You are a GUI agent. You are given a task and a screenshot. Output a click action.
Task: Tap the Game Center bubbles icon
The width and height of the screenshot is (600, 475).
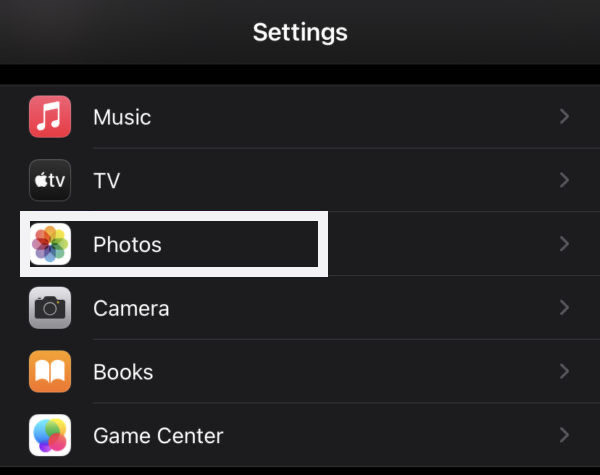pyautogui.click(x=50, y=436)
